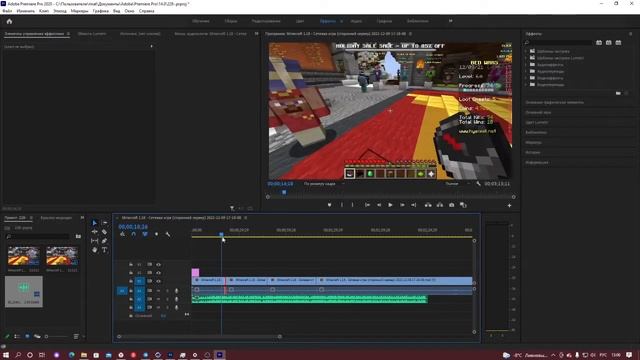
Task: Toggle Linked Selection in timeline
Action: coord(145,234)
